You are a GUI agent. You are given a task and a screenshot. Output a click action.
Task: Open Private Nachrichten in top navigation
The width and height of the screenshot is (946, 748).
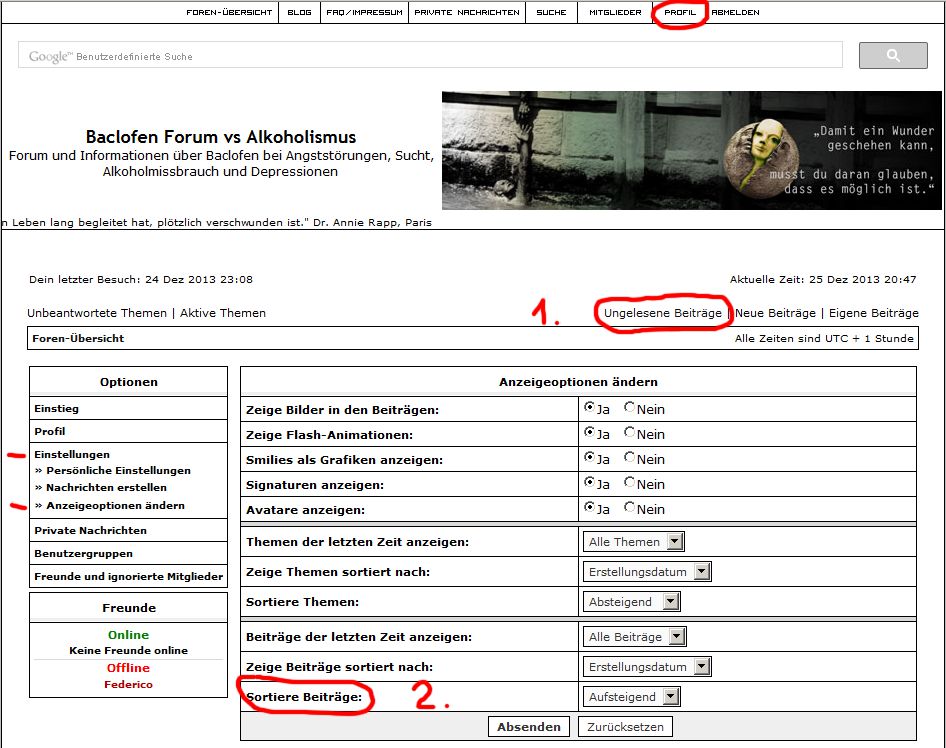pyautogui.click(x=467, y=13)
